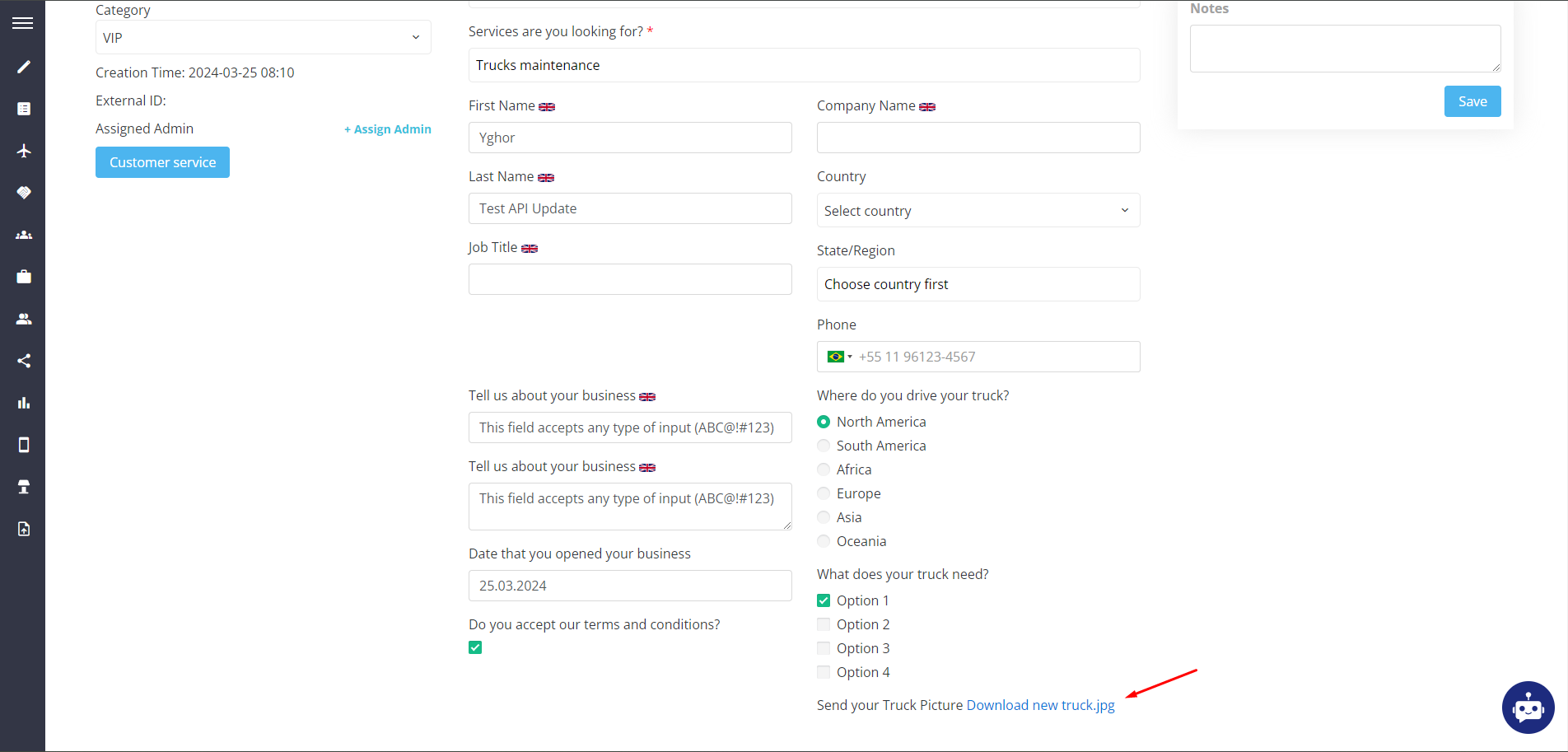Select the South America radio button
Viewport: 1568px width, 752px height.
point(824,446)
